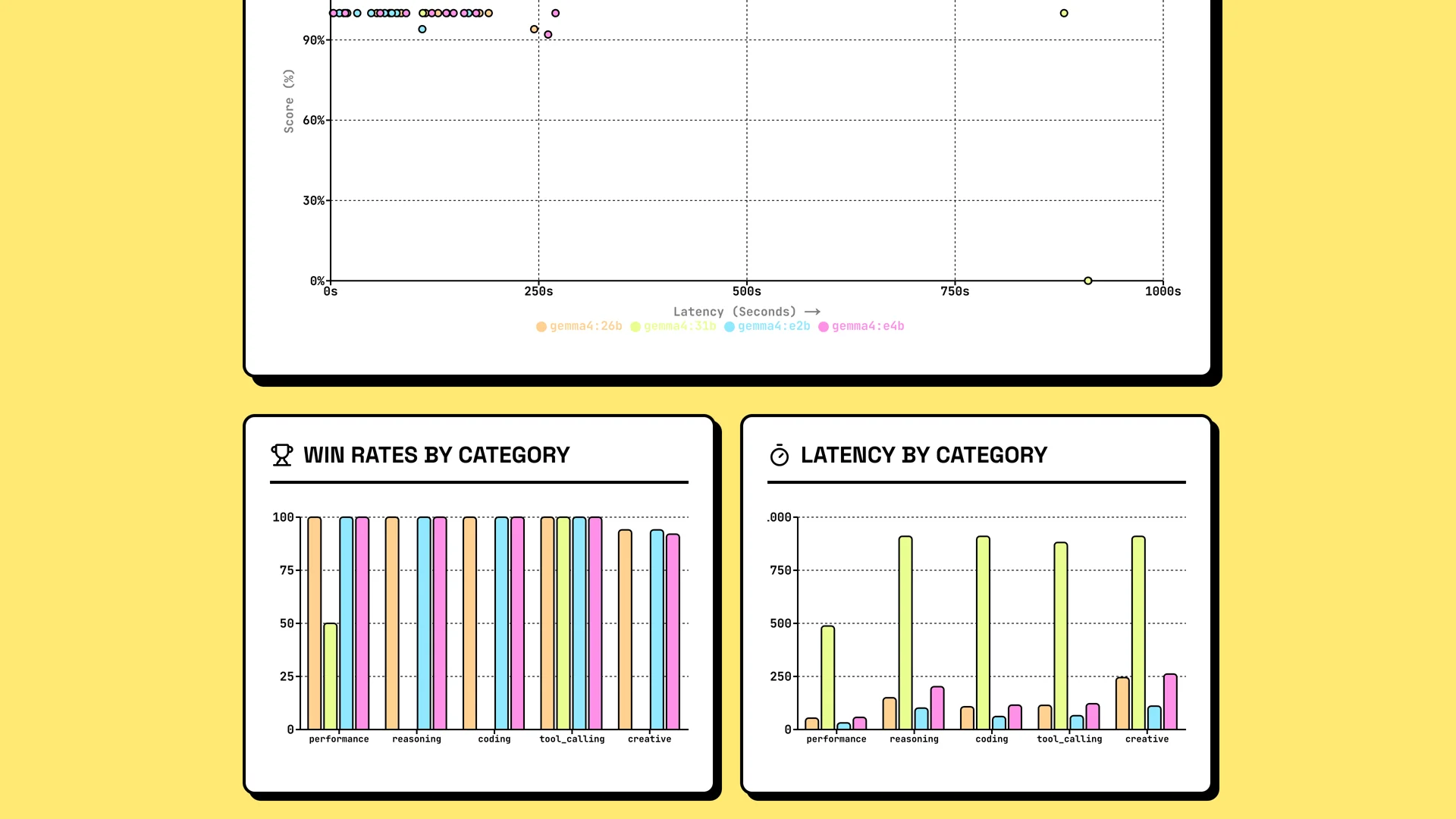The image size is (1456, 819).
Task: Click the trophy icon beside Win Rates
Action: coord(282,455)
